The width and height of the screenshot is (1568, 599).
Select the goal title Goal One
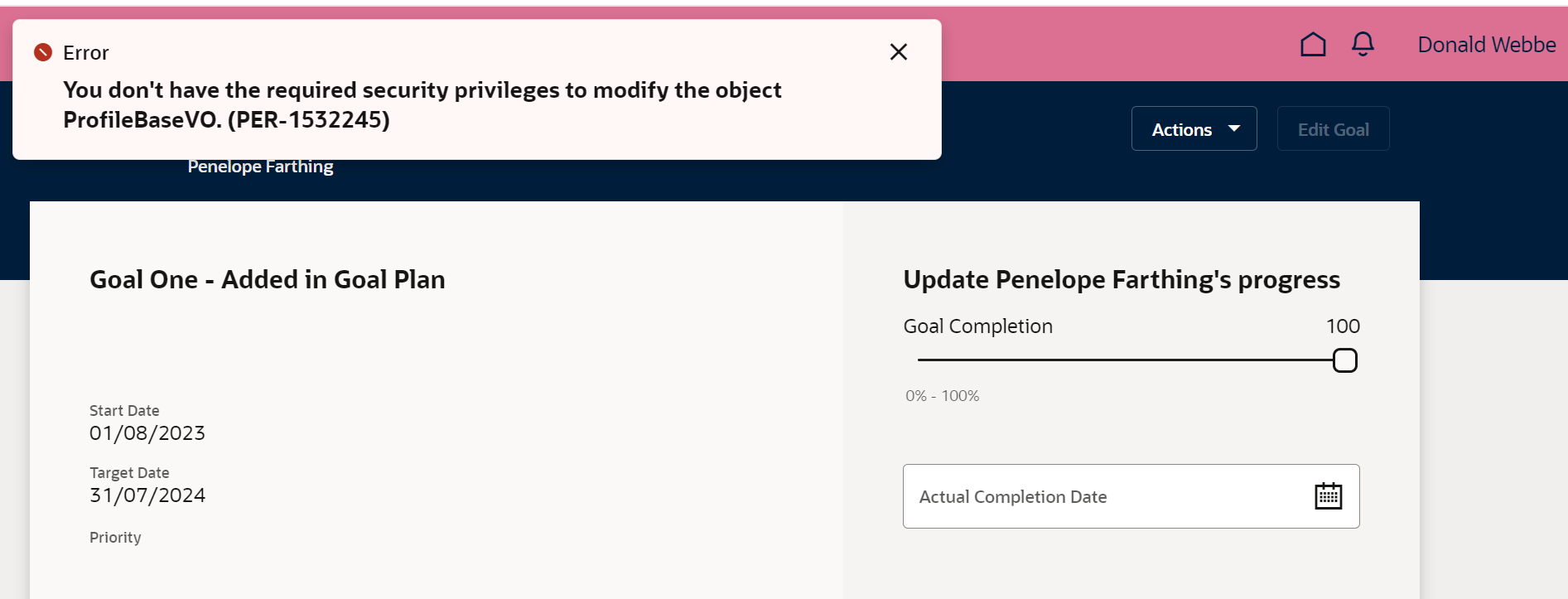[x=267, y=279]
